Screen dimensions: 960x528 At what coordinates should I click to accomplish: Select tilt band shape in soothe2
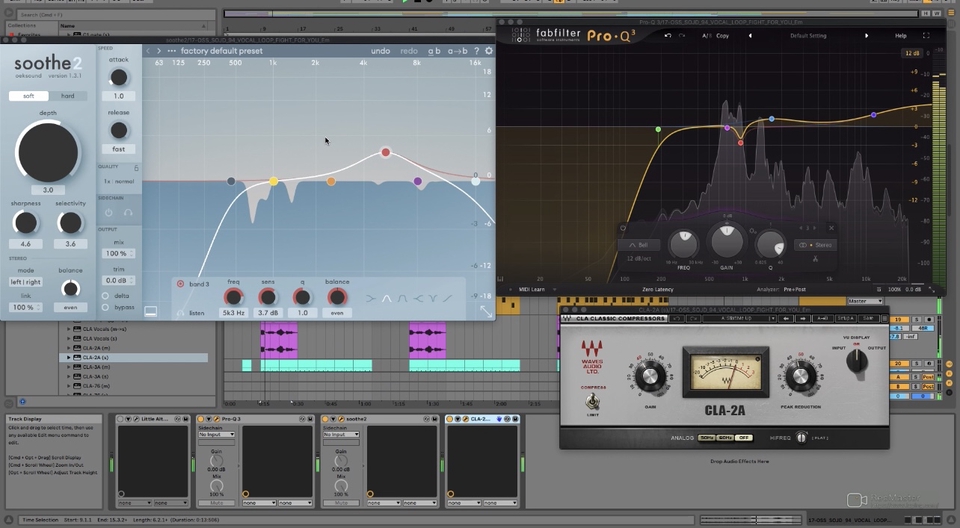448,298
